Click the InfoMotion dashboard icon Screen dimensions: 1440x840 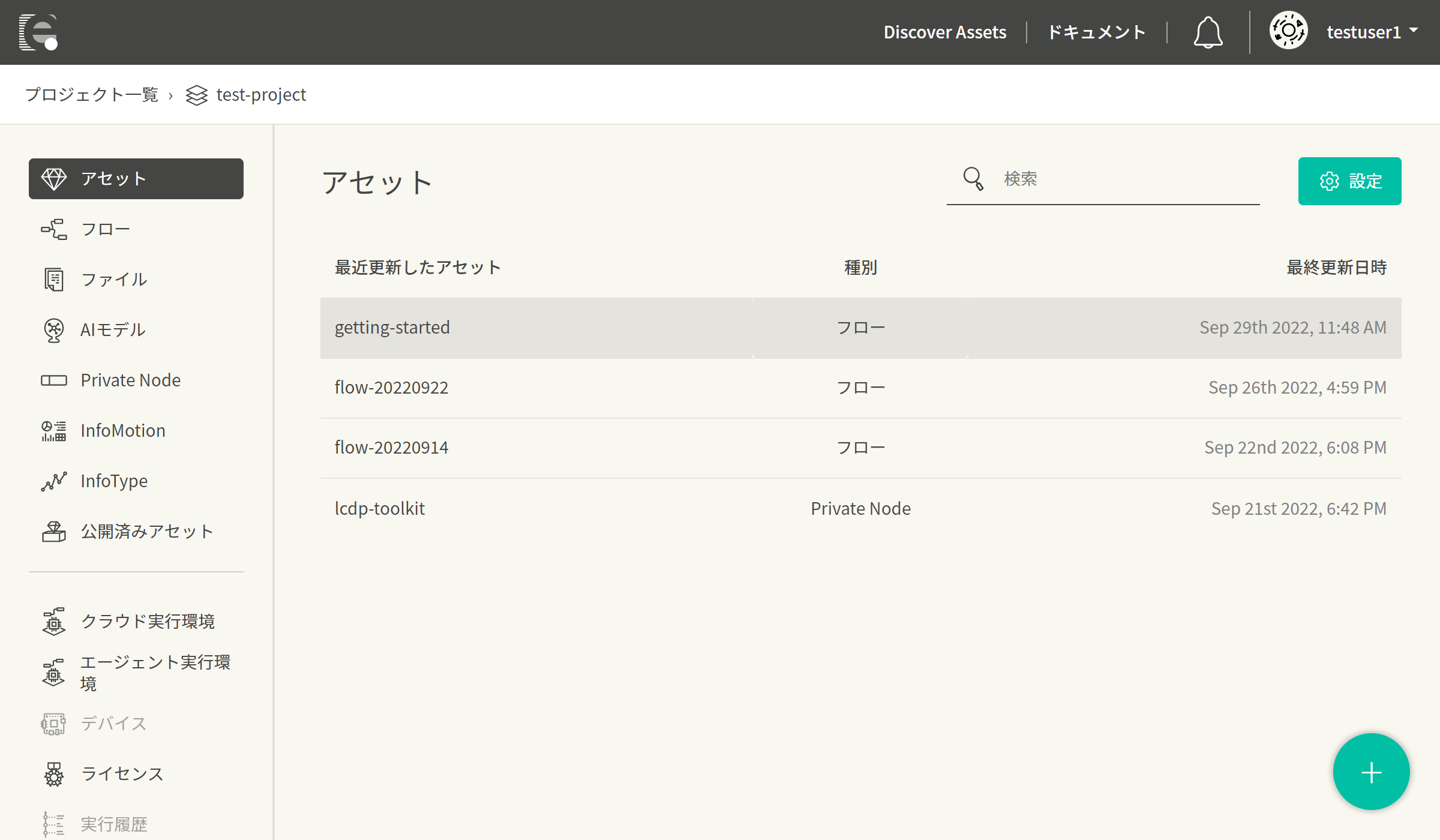(54, 431)
